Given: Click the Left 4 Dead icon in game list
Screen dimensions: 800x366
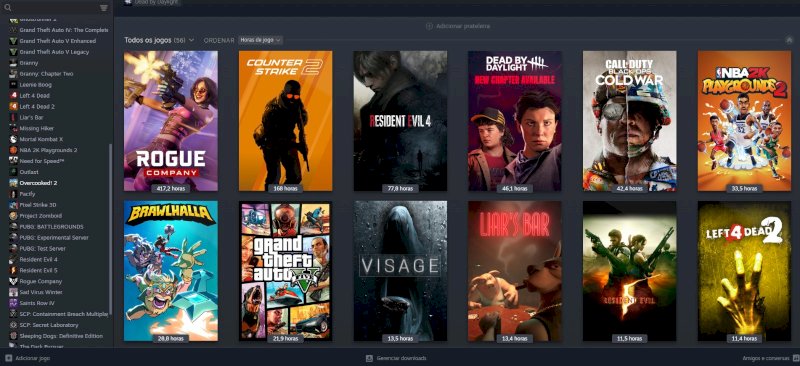Looking at the screenshot, I should click(x=13, y=95).
